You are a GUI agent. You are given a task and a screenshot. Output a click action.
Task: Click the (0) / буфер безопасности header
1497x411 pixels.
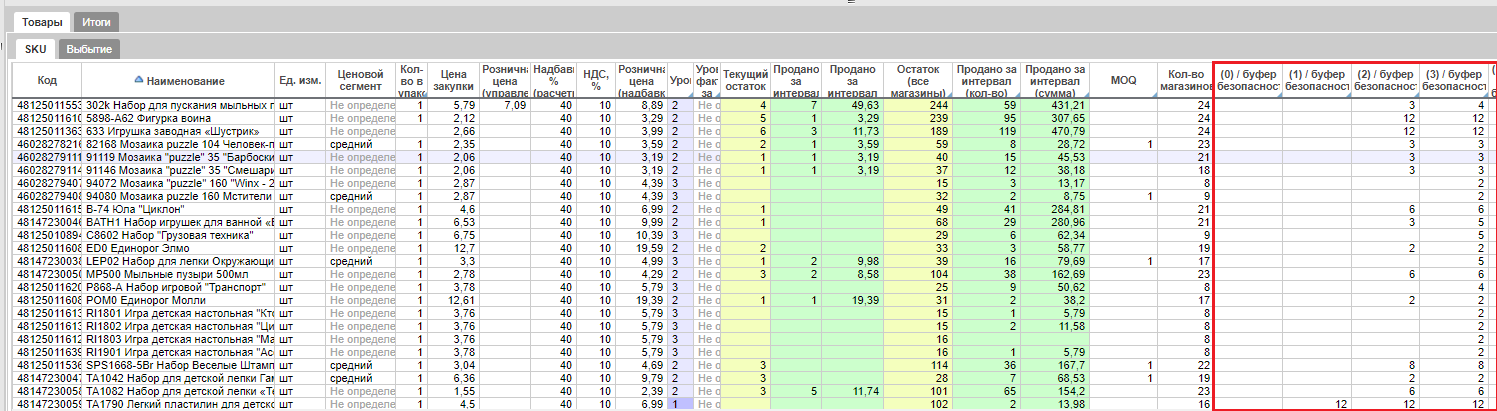[1248, 80]
